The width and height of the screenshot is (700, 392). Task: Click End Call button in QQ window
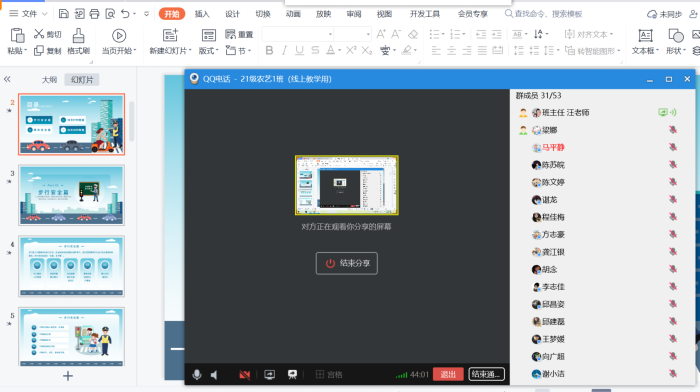(x=487, y=374)
